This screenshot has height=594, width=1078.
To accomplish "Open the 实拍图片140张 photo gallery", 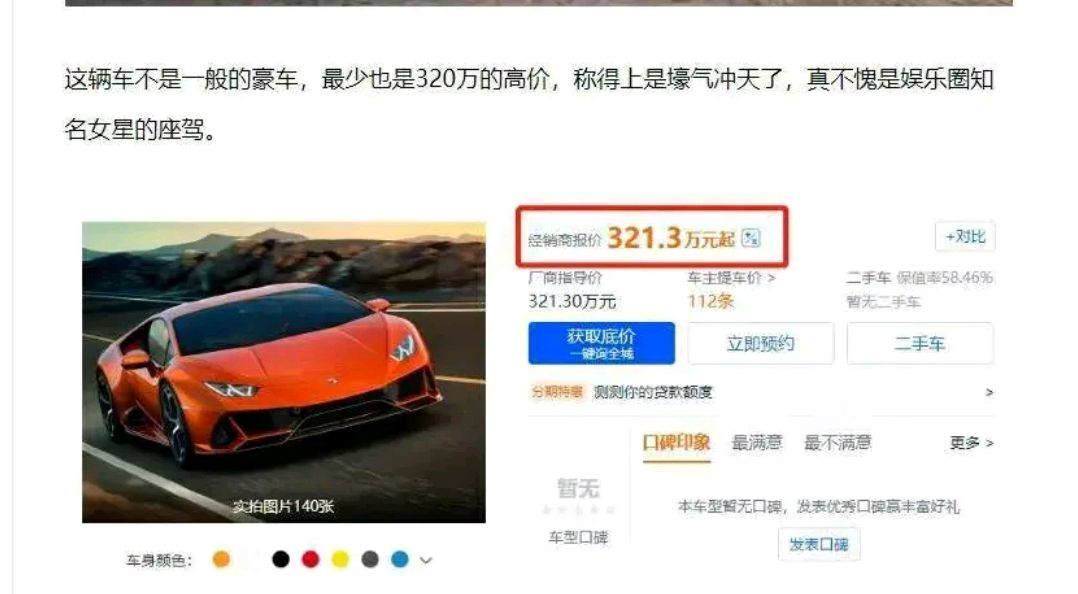I will pyautogui.click(x=283, y=507).
